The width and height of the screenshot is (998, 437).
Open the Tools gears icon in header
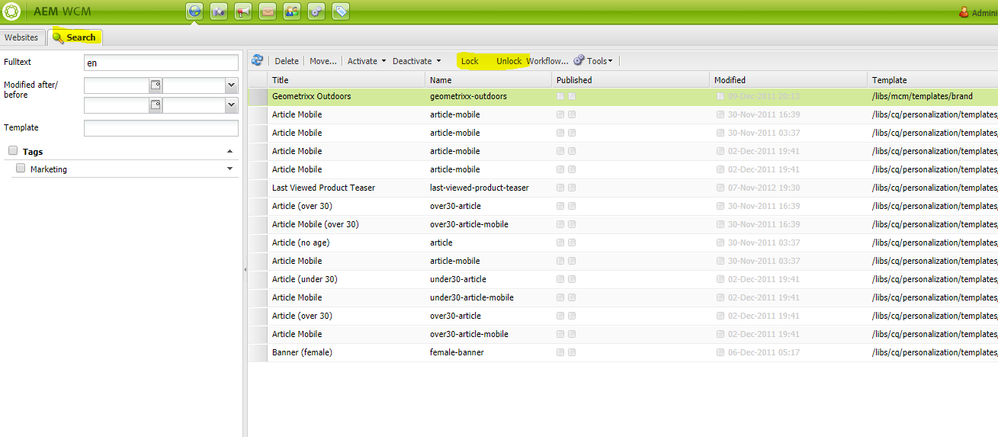[316, 11]
